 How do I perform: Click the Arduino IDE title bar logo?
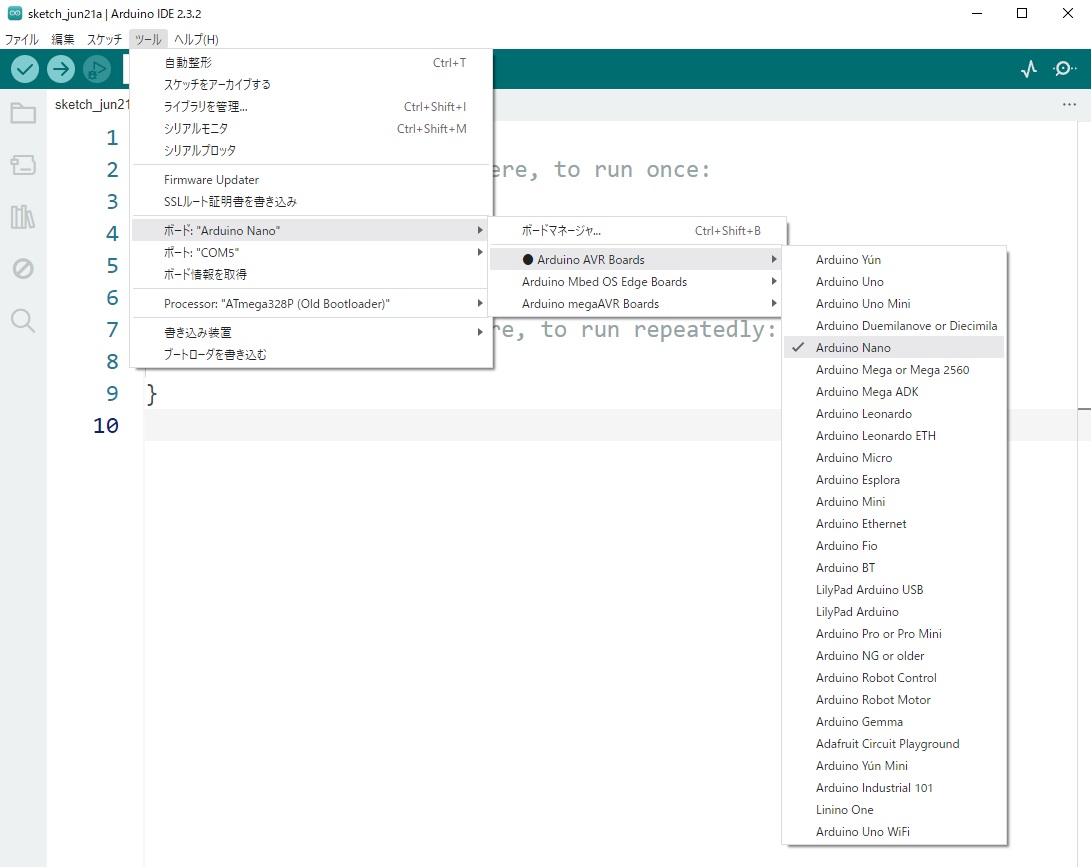tap(15, 13)
